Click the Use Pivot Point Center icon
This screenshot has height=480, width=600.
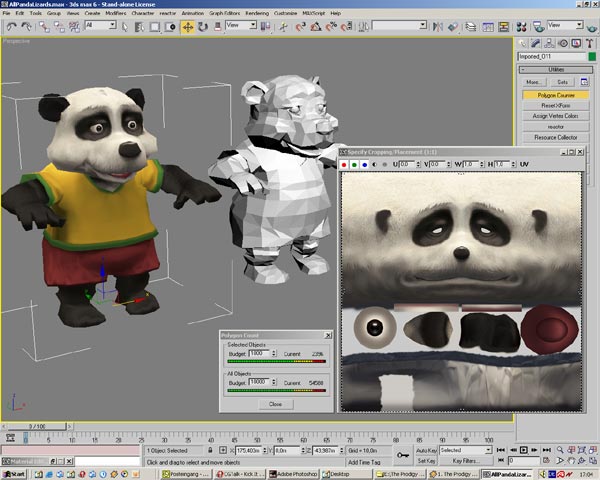click(x=265, y=26)
